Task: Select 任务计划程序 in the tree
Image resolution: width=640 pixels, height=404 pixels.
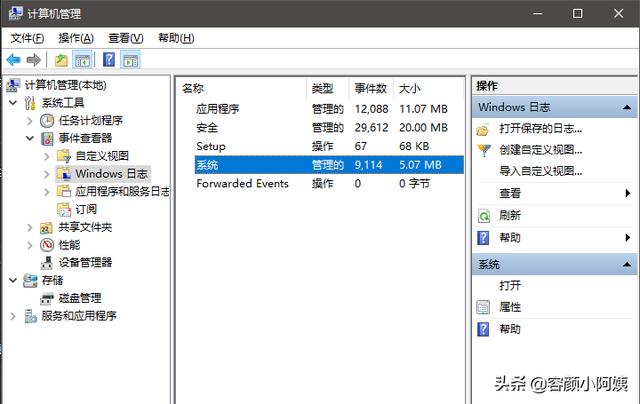Action: [x=92, y=120]
